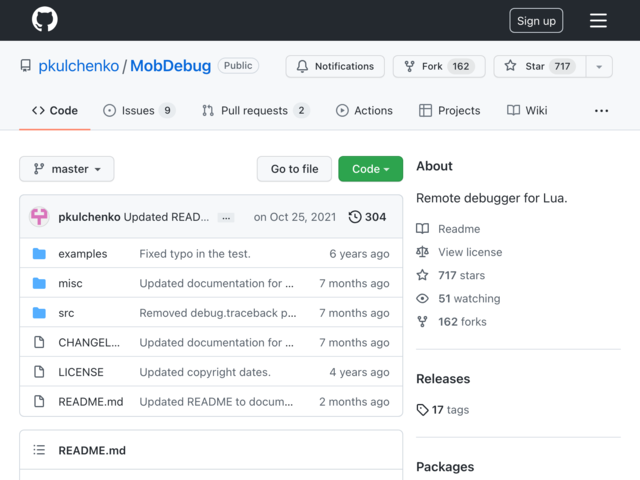Open commit 'Fixed typo in the test.'
This screenshot has height=480, width=640.
pos(195,254)
